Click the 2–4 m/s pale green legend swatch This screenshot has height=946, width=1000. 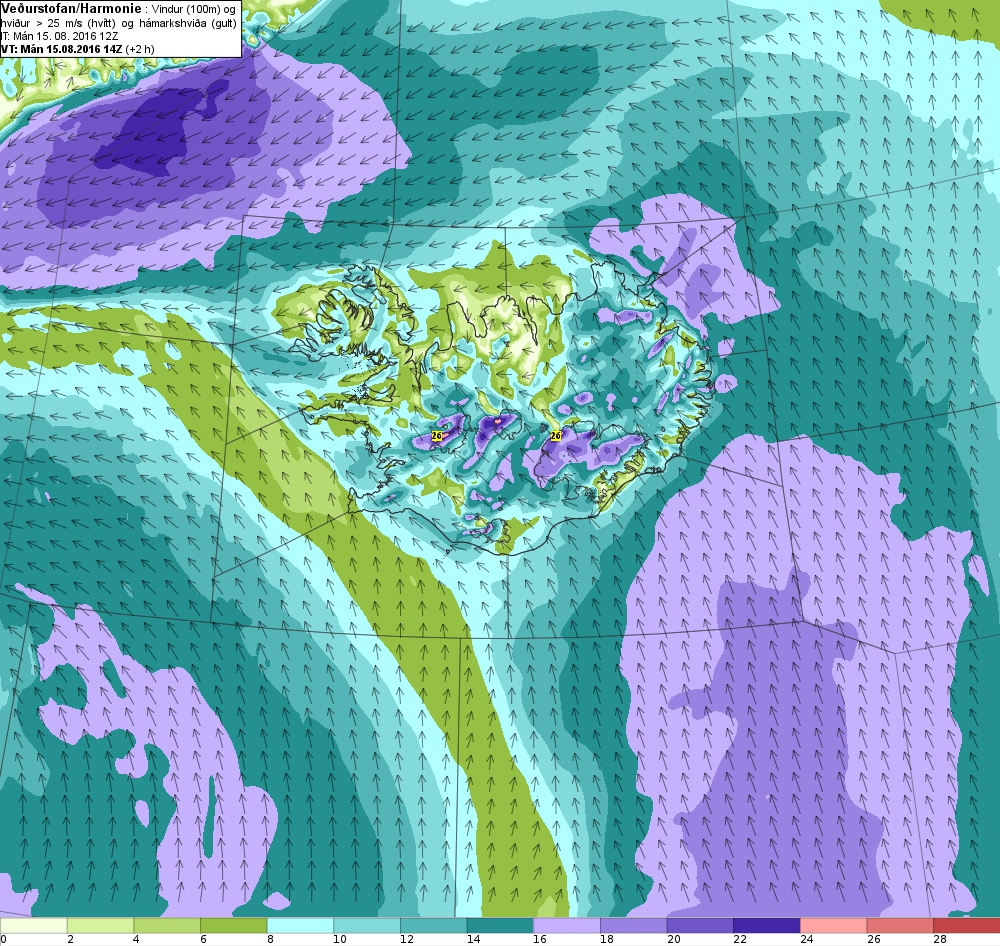pyautogui.click(x=100, y=925)
